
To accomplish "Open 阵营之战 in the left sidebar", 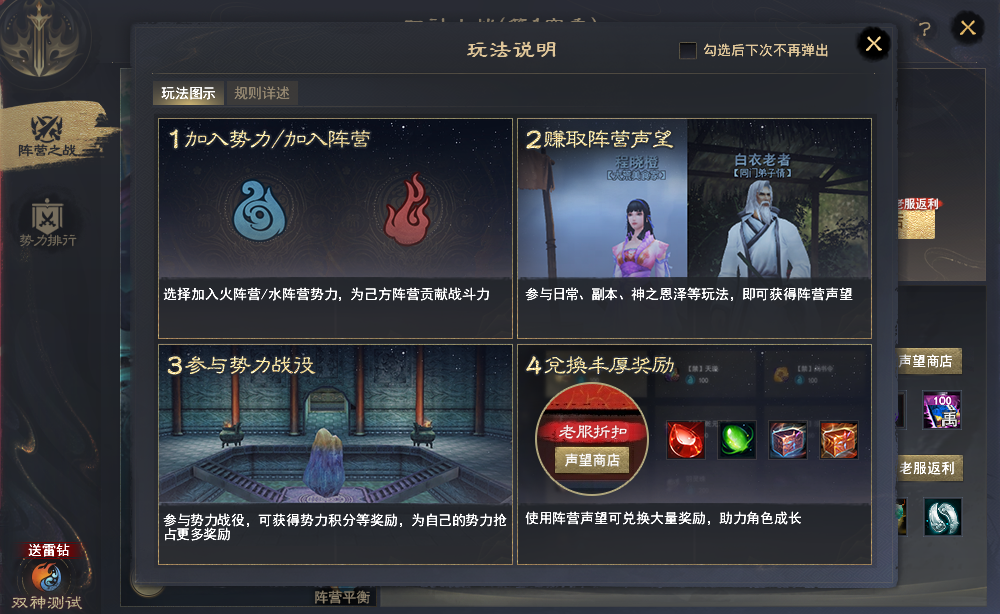I will tap(47, 136).
